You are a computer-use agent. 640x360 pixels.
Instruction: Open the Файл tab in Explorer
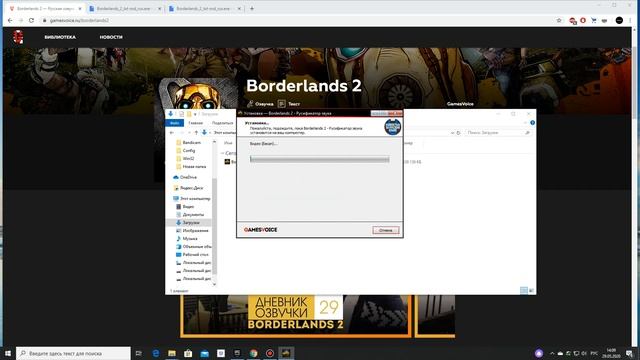[x=175, y=123]
